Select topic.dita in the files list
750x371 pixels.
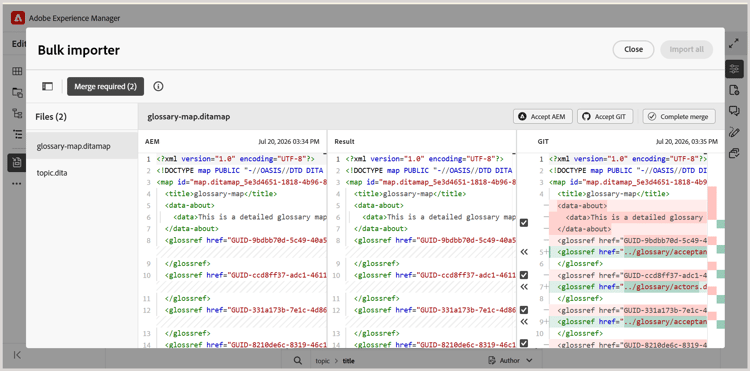(x=82, y=173)
